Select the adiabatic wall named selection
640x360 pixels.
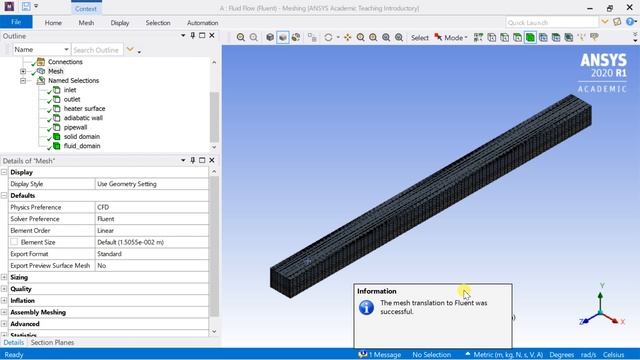83,118
